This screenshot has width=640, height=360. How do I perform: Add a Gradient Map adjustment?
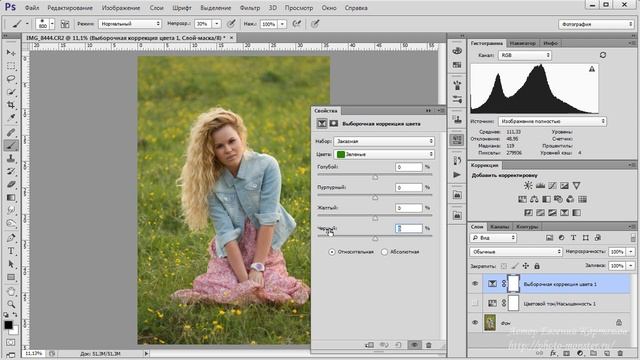tap(576, 213)
